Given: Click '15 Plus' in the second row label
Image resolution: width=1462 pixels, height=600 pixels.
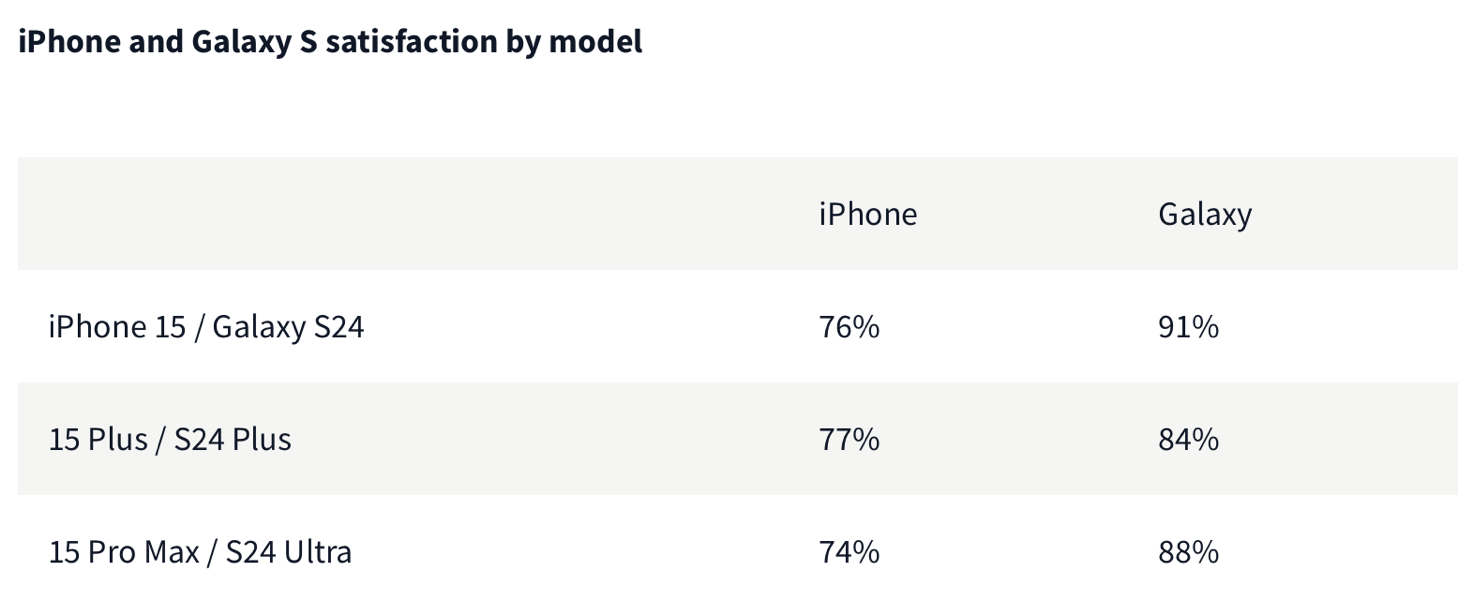Looking at the screenshot, I should (x=98, y=440).
